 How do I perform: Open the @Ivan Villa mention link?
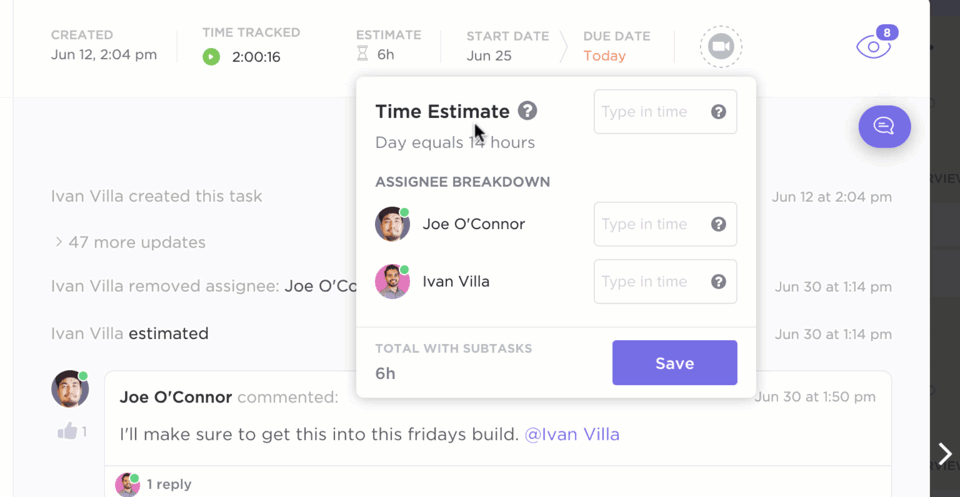tap(572, 435)
